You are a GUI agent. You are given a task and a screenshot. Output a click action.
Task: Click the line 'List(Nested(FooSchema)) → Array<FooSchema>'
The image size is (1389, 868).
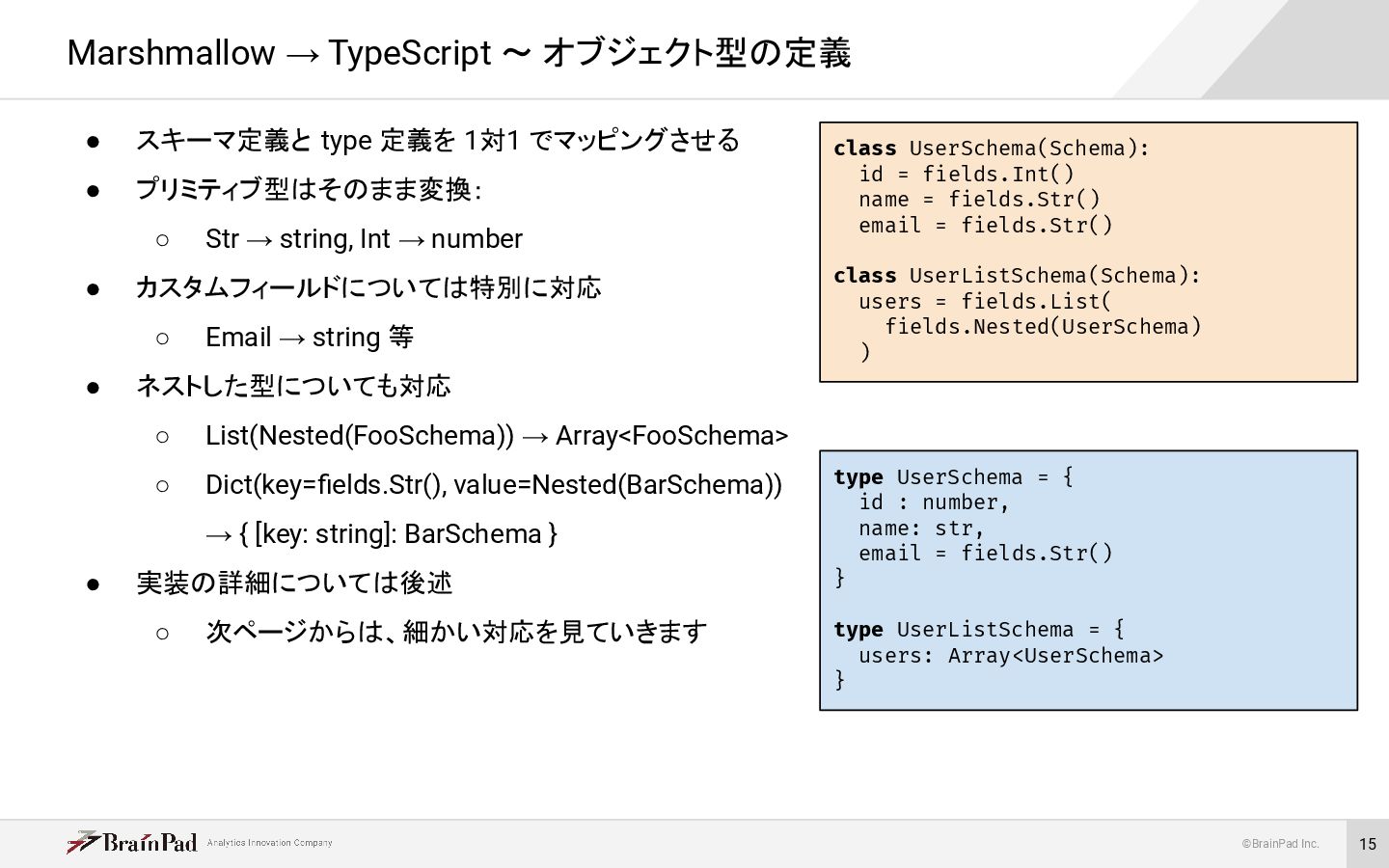(497, 436)
